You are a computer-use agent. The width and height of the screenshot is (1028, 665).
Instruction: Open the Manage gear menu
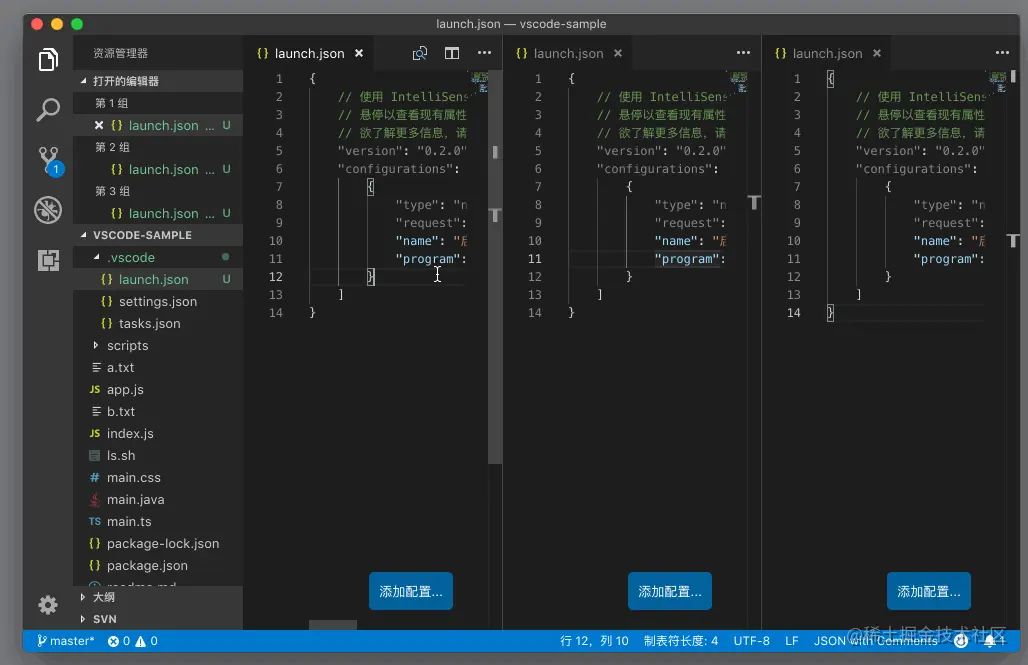click(x=48, y=605)
